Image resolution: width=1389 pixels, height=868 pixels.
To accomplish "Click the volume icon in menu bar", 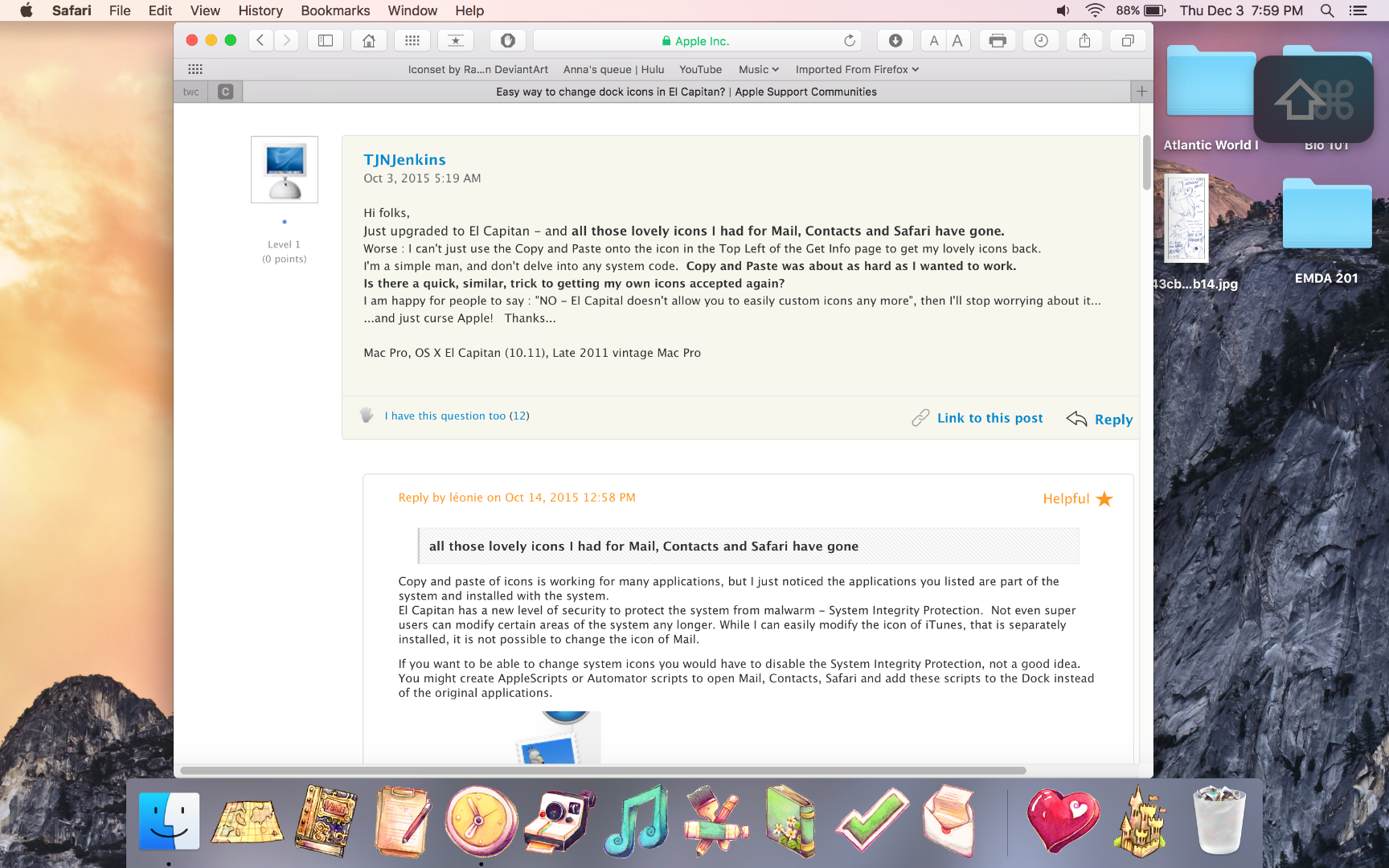I will [x=1063, y=10].
